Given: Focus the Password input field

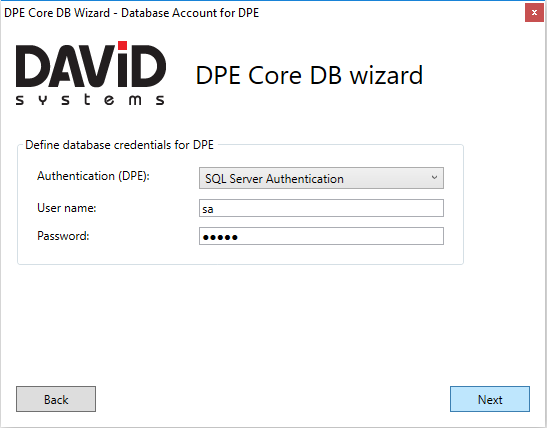Looking at the screenshot, I should pyautogui.click(x=321, y=236).
